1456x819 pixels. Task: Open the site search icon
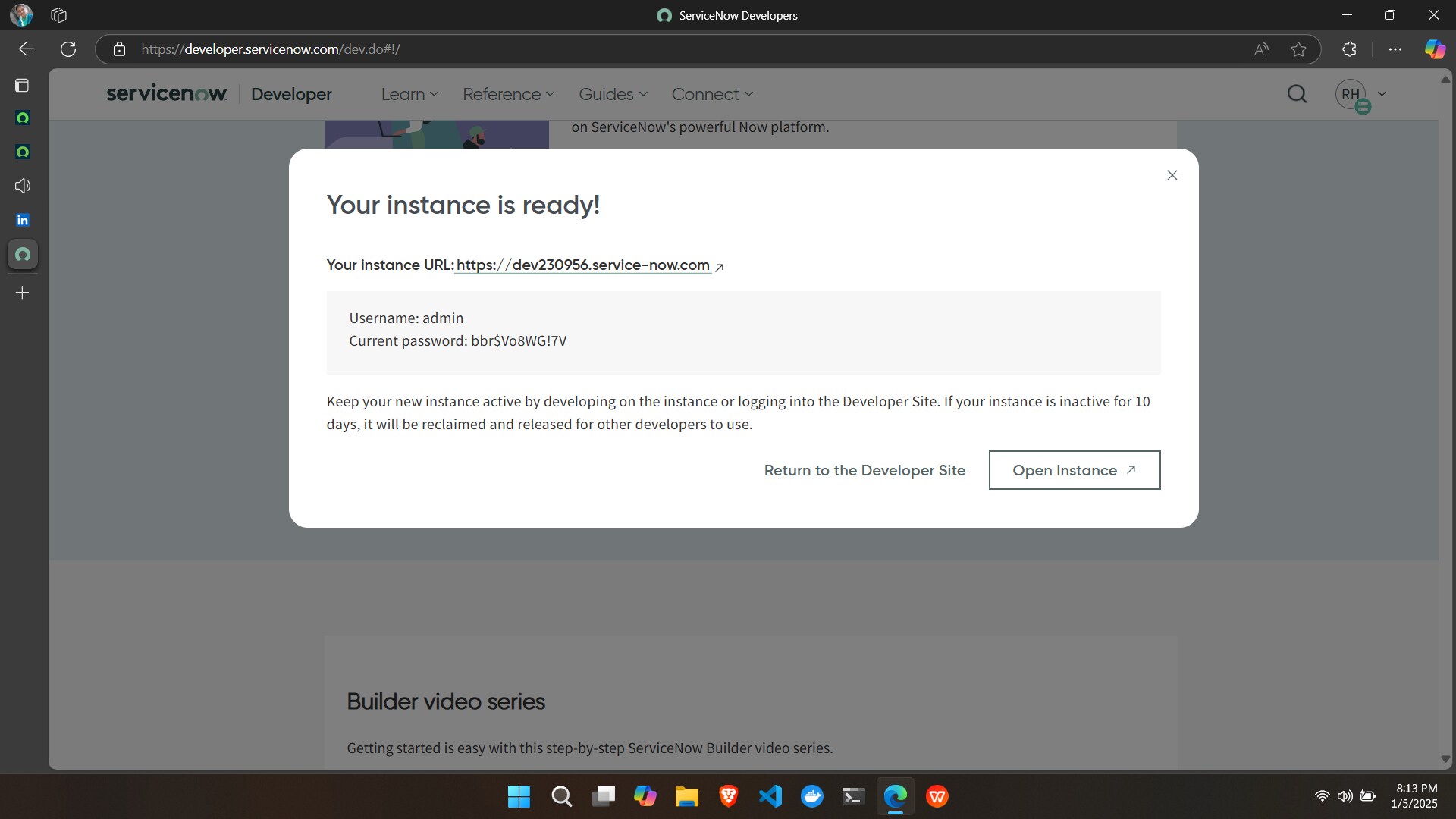[x=1297, y=94]
